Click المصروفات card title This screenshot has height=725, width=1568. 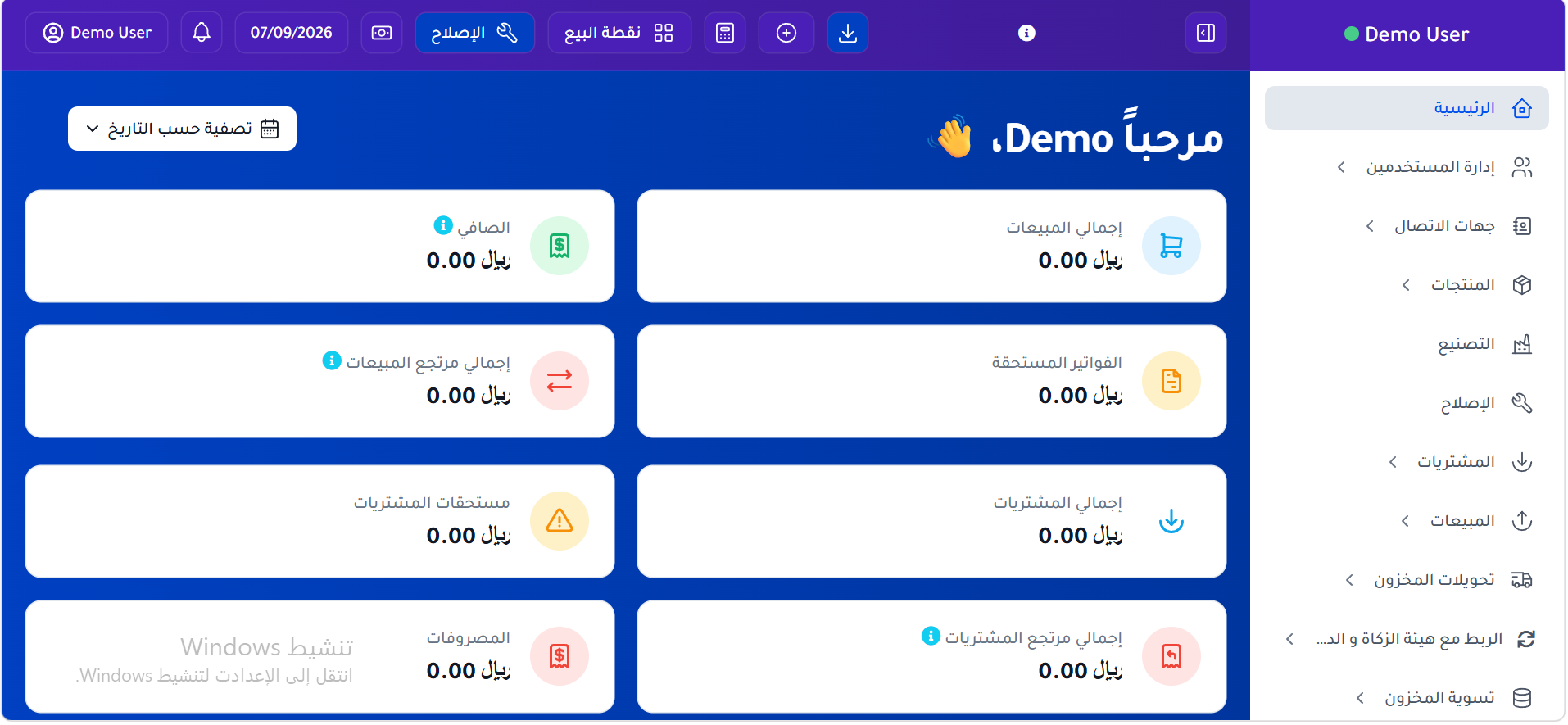tap(468, 638)
